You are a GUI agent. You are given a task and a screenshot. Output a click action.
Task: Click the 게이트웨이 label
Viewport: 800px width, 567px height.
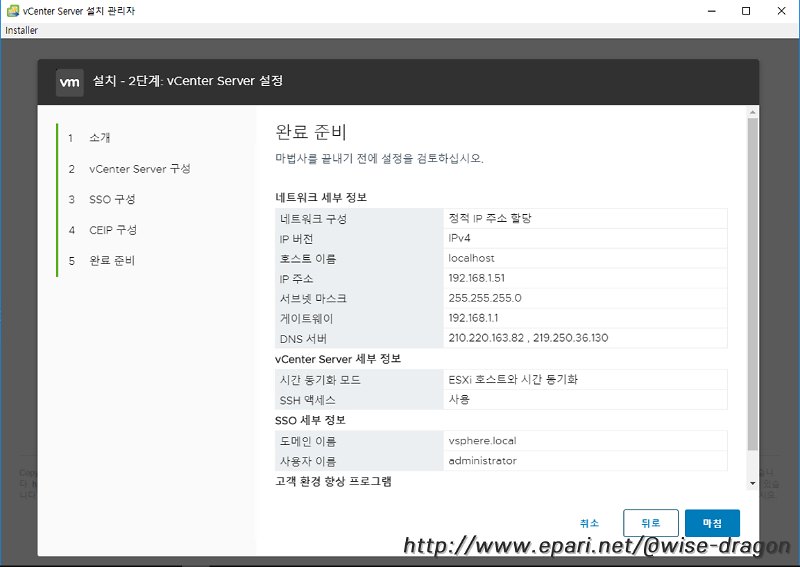pos(306,318)
